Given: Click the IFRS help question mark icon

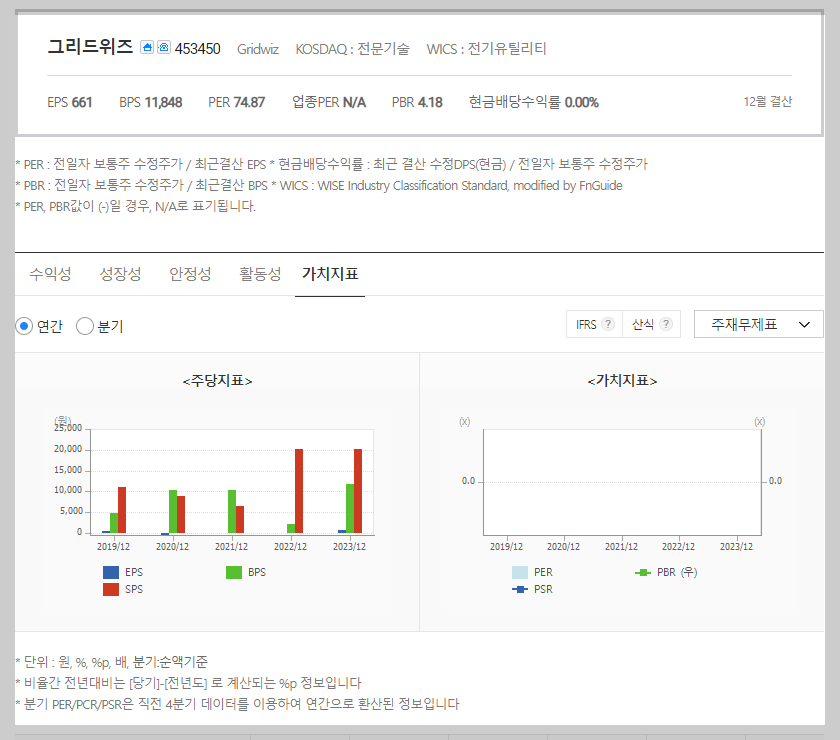Looking at the screenshot, I should [x=608, y=324].
